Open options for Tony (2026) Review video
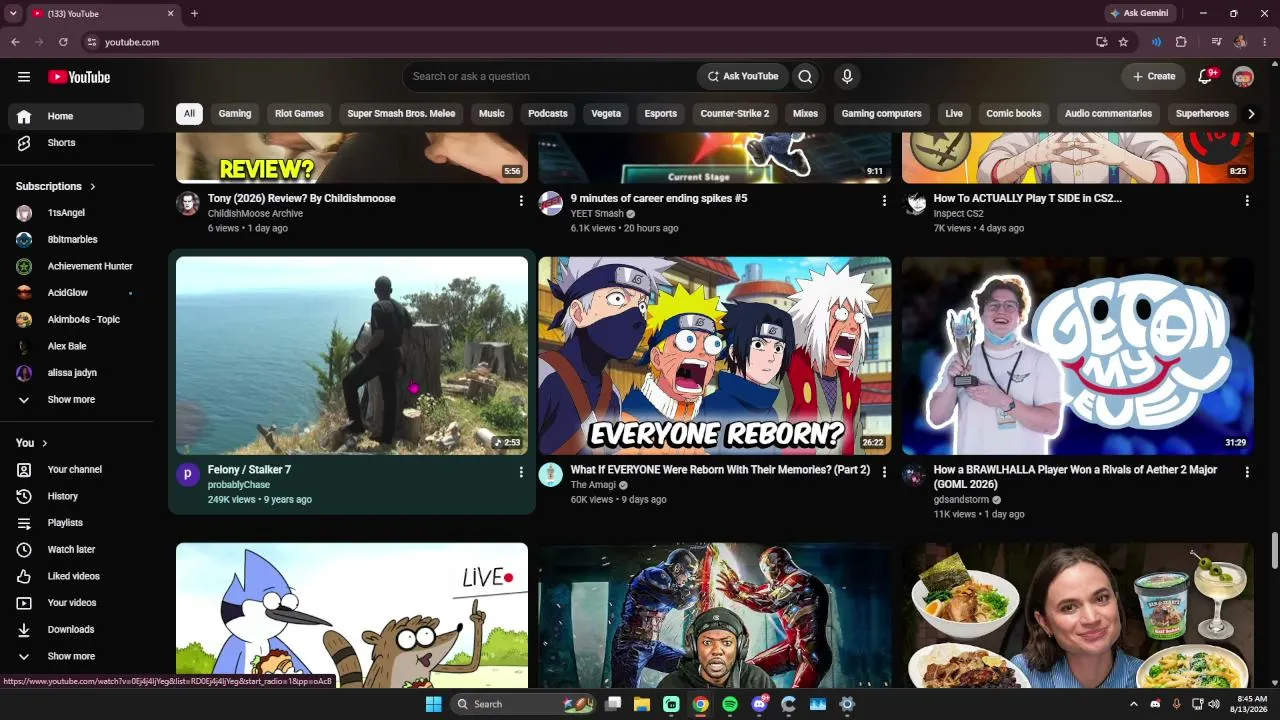1280x720 pixels. [521, 201]
